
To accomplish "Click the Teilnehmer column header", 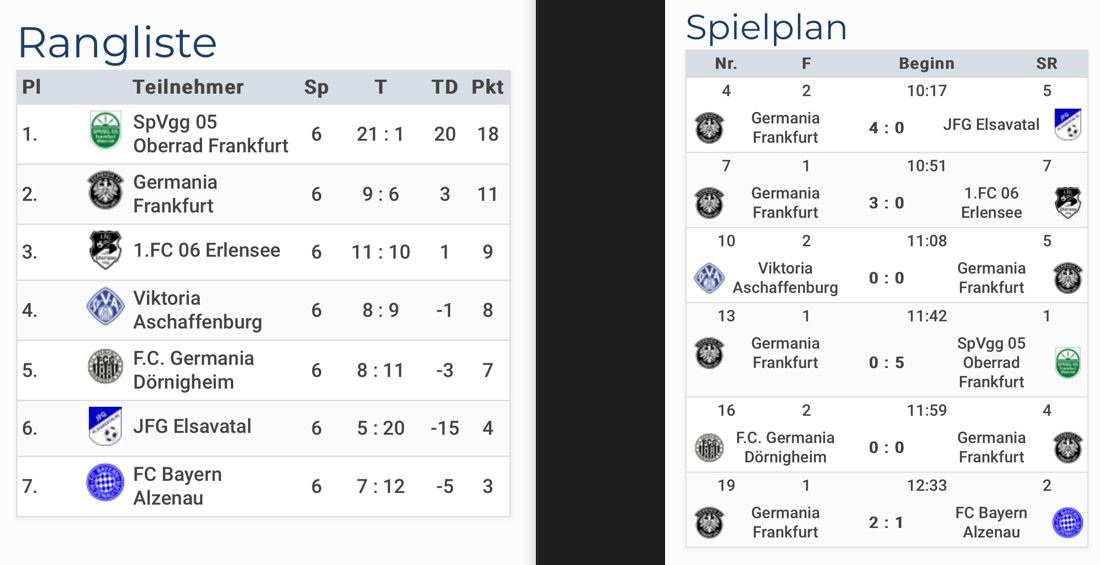I will [x=188, y=87].
